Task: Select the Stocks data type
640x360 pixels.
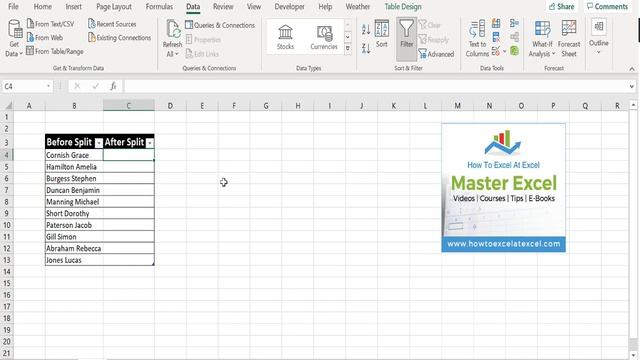Action: [x=285, y=37]
